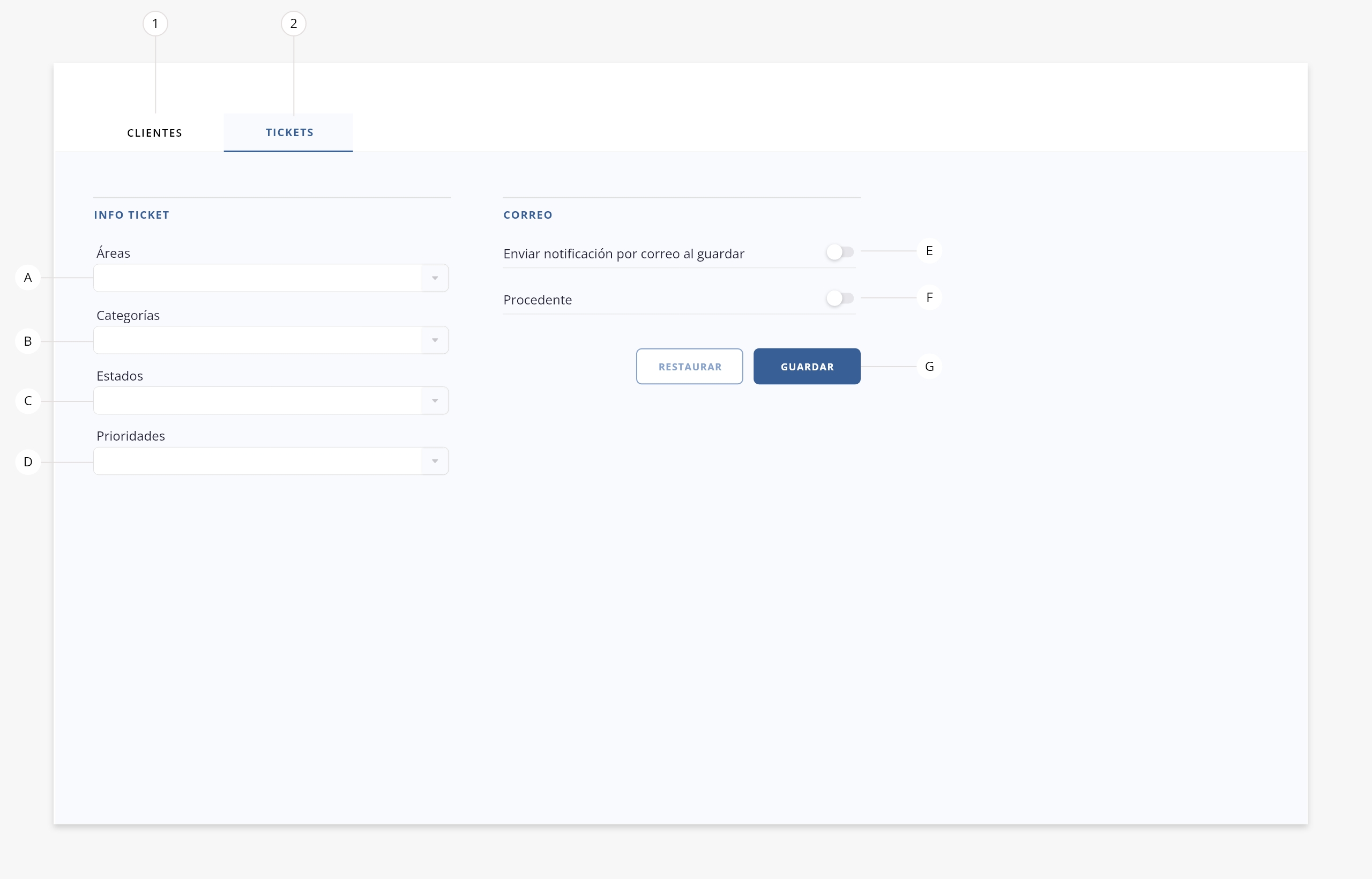This screenshot has height=879, width=1372.
Task: Click annotation marker letter E
Action: click(929, 251)
